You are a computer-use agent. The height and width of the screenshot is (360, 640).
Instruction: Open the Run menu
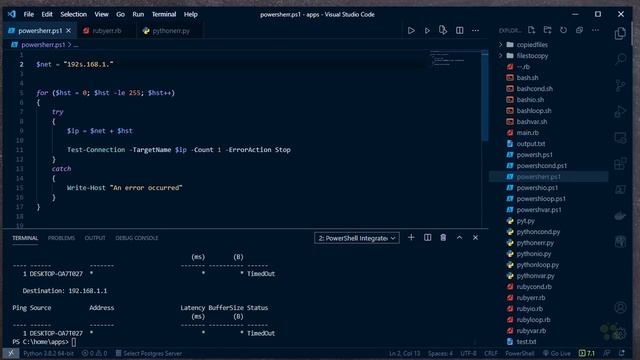[x=138, y=14]
